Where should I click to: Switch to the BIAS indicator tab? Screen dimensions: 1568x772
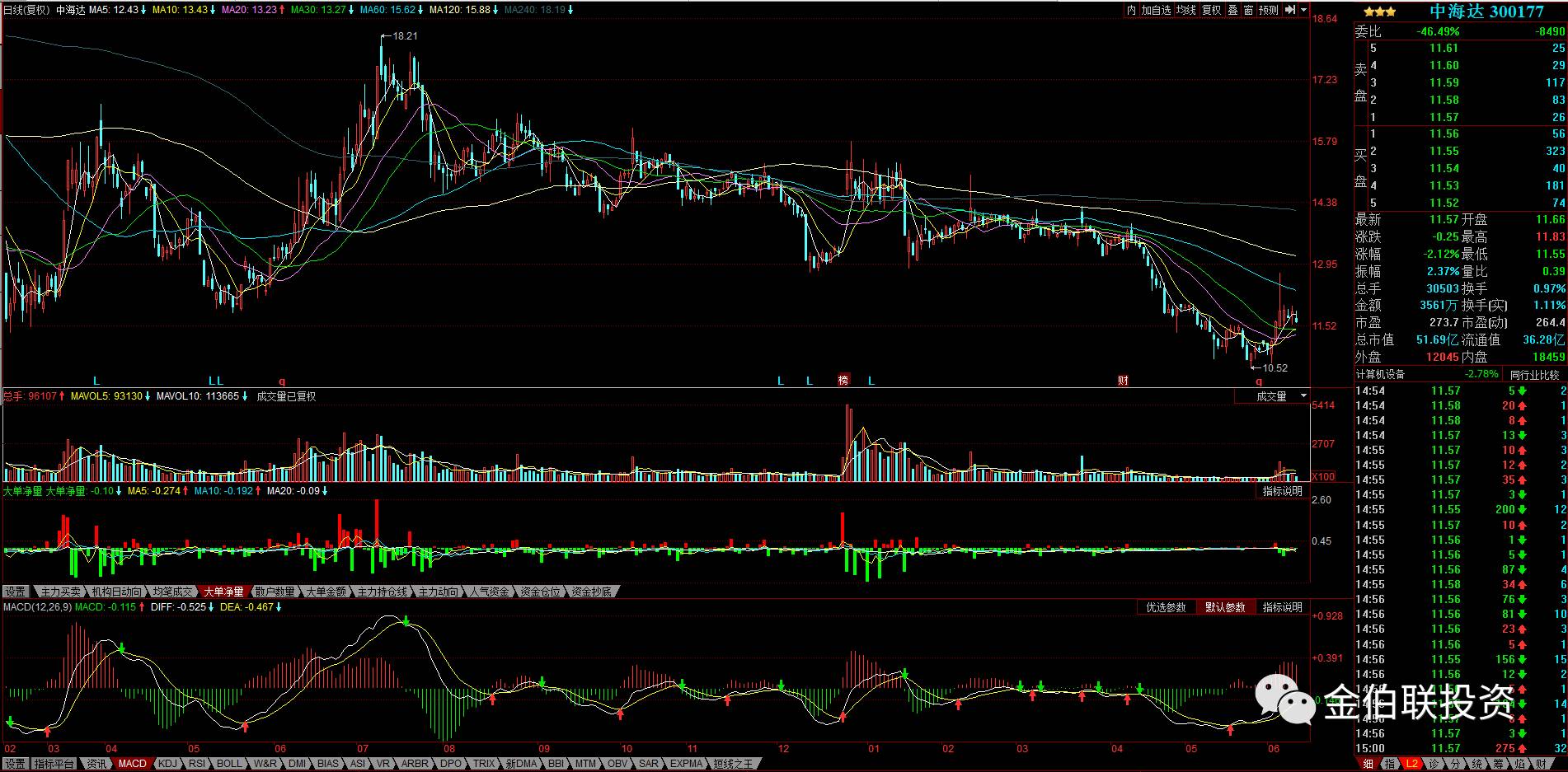[328, 764]
